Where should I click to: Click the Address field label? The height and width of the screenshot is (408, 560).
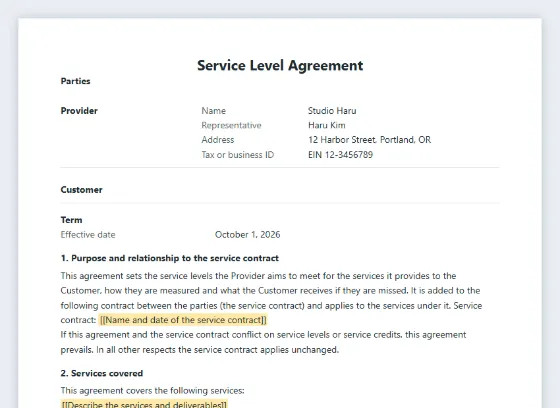click(218, 140)
